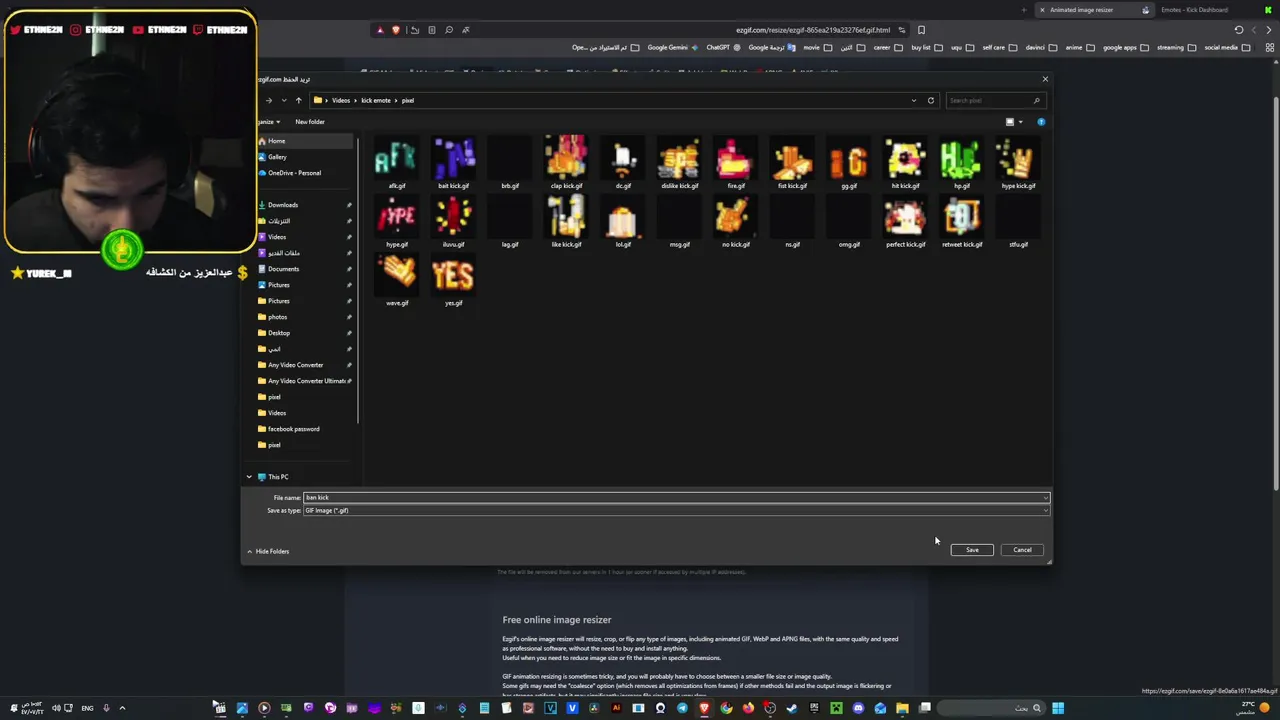Go up one folder level
The width and height of the screenshot is (1280, 720).
(x=298, y=100)
